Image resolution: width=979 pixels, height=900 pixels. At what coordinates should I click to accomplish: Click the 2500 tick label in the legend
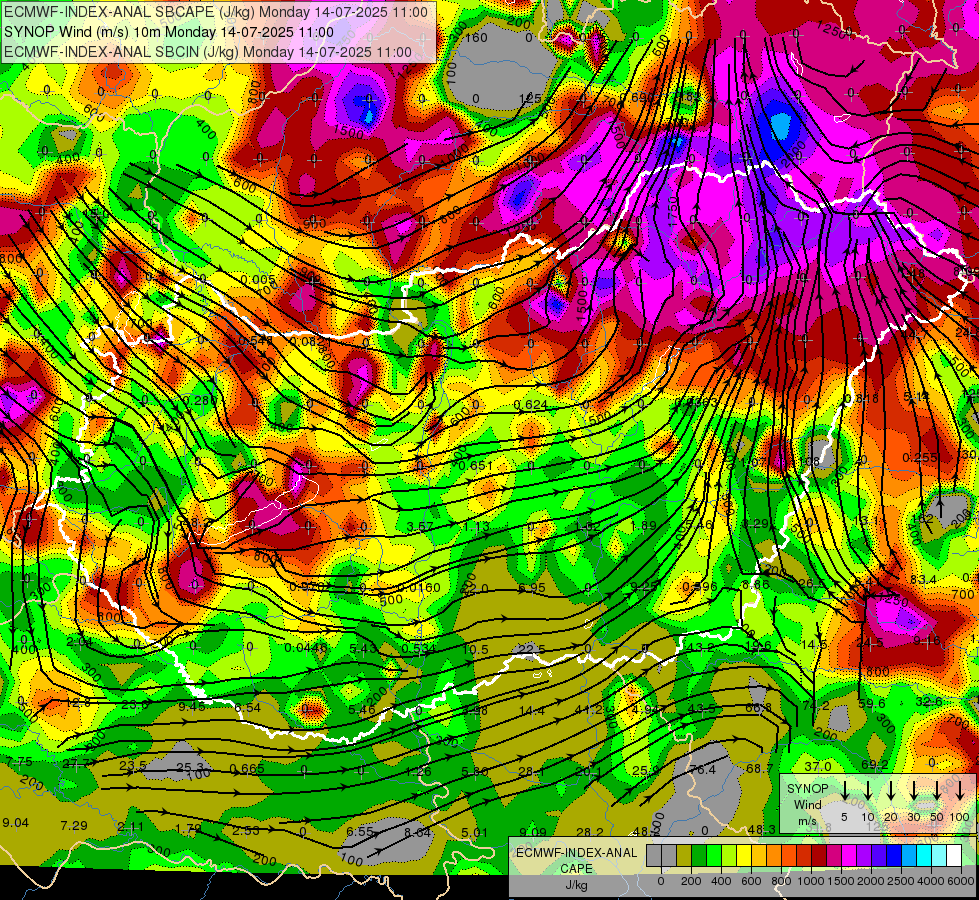[x=901, y=881]
